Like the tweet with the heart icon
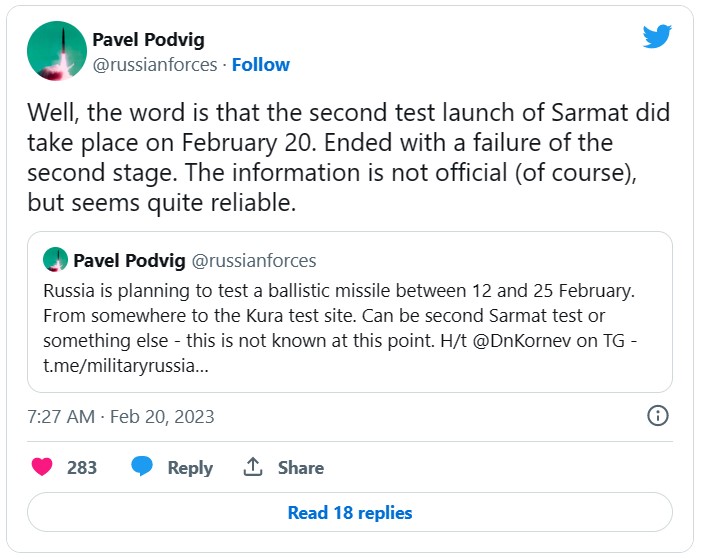This screenshot has height=559, width=701. pos(42,467)
